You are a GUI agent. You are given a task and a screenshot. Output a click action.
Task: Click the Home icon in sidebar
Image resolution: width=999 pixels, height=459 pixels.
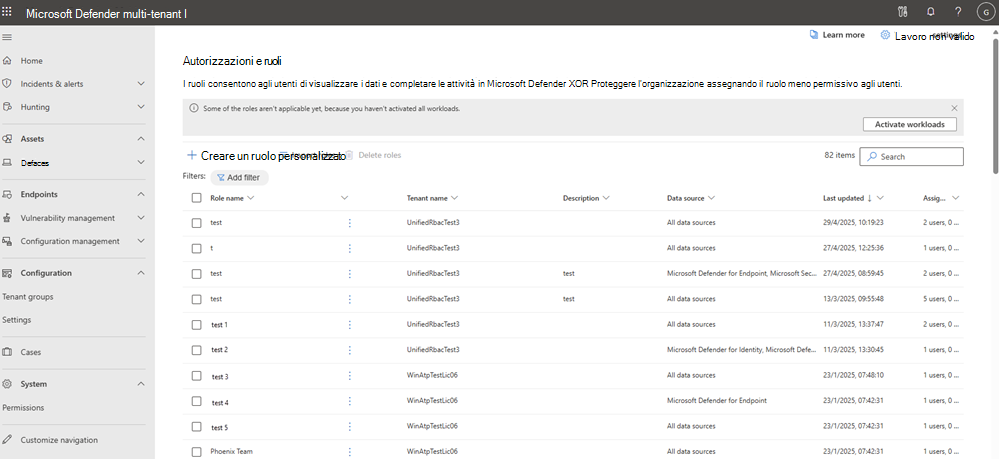8,61
